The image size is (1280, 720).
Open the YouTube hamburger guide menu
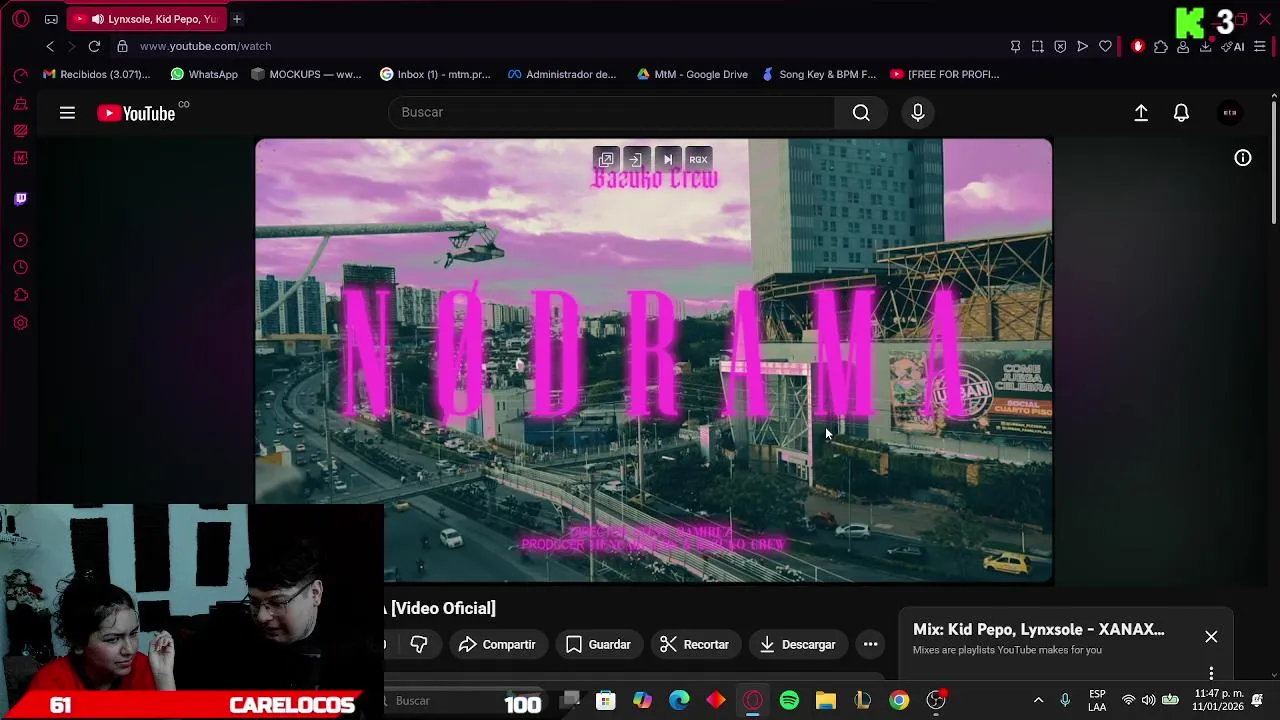(67, 113)
